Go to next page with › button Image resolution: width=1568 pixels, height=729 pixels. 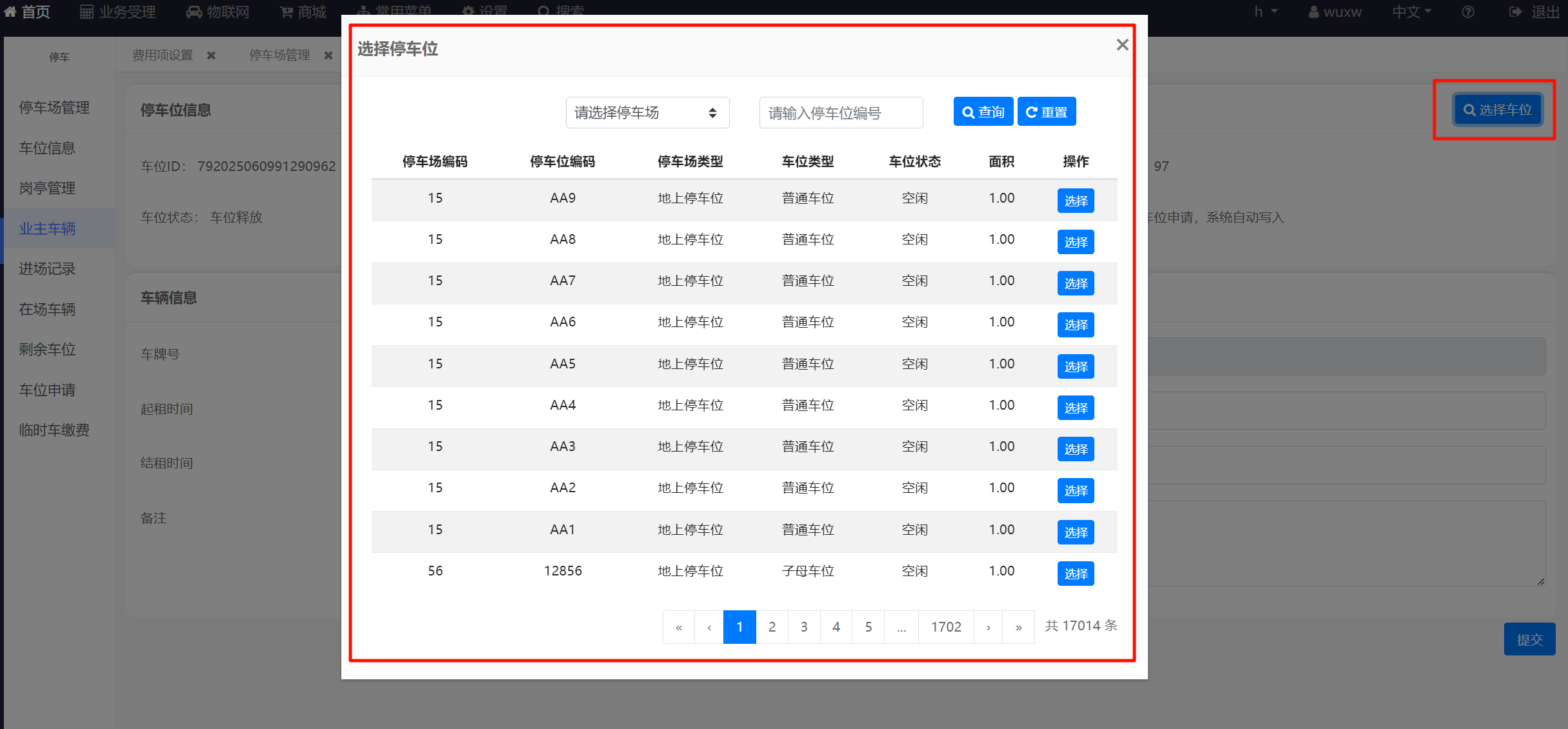(988, 627)
